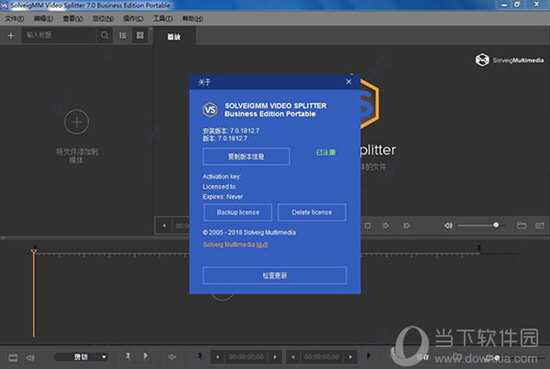
Task: Click the green 已注册 registered label
Action: (x=326, y=152)
